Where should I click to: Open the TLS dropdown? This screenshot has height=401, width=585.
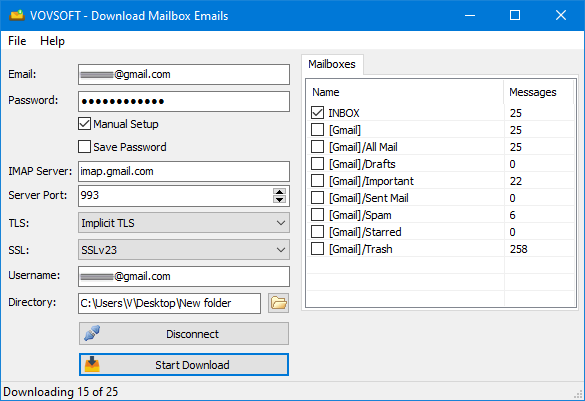click(x=184, y=223)
